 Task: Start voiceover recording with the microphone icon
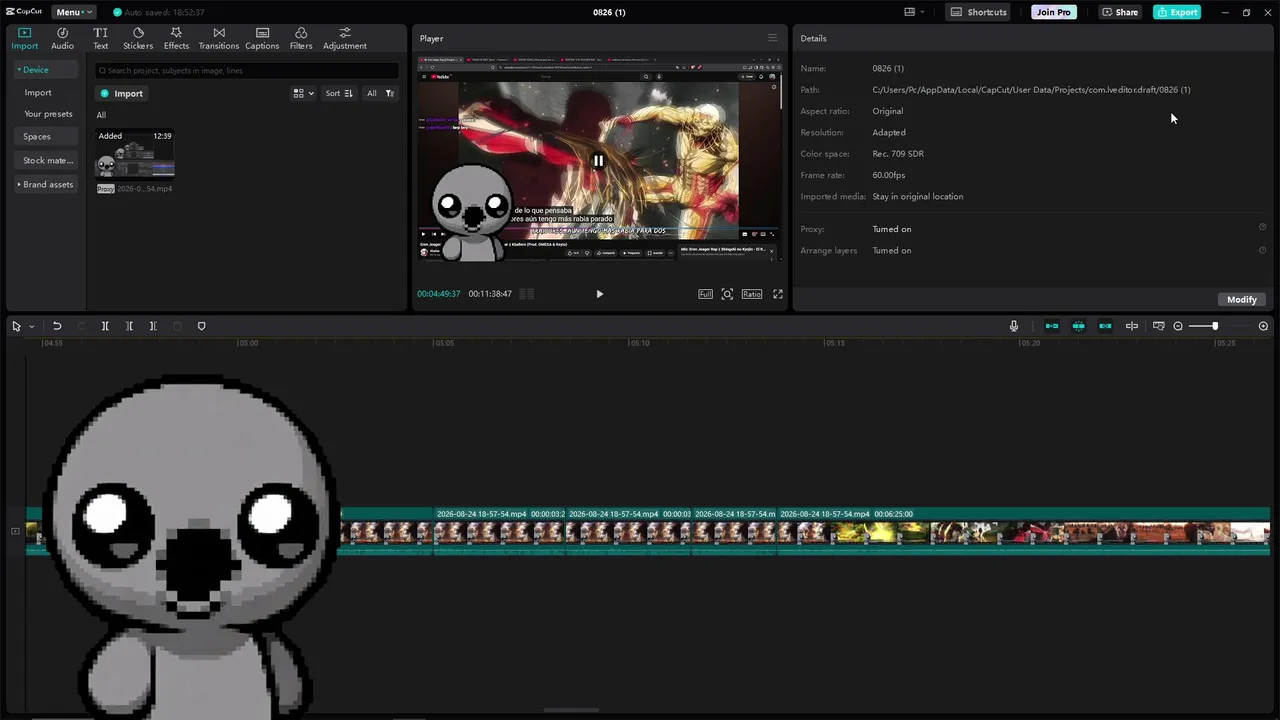(1013, 326)
